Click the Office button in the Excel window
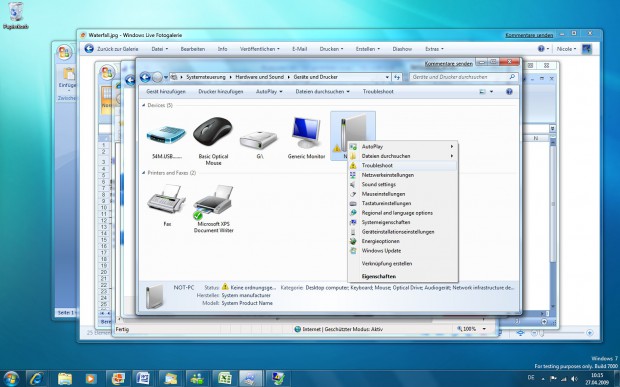The width and height of the screenshot is (620, 387). coord(107,72)
